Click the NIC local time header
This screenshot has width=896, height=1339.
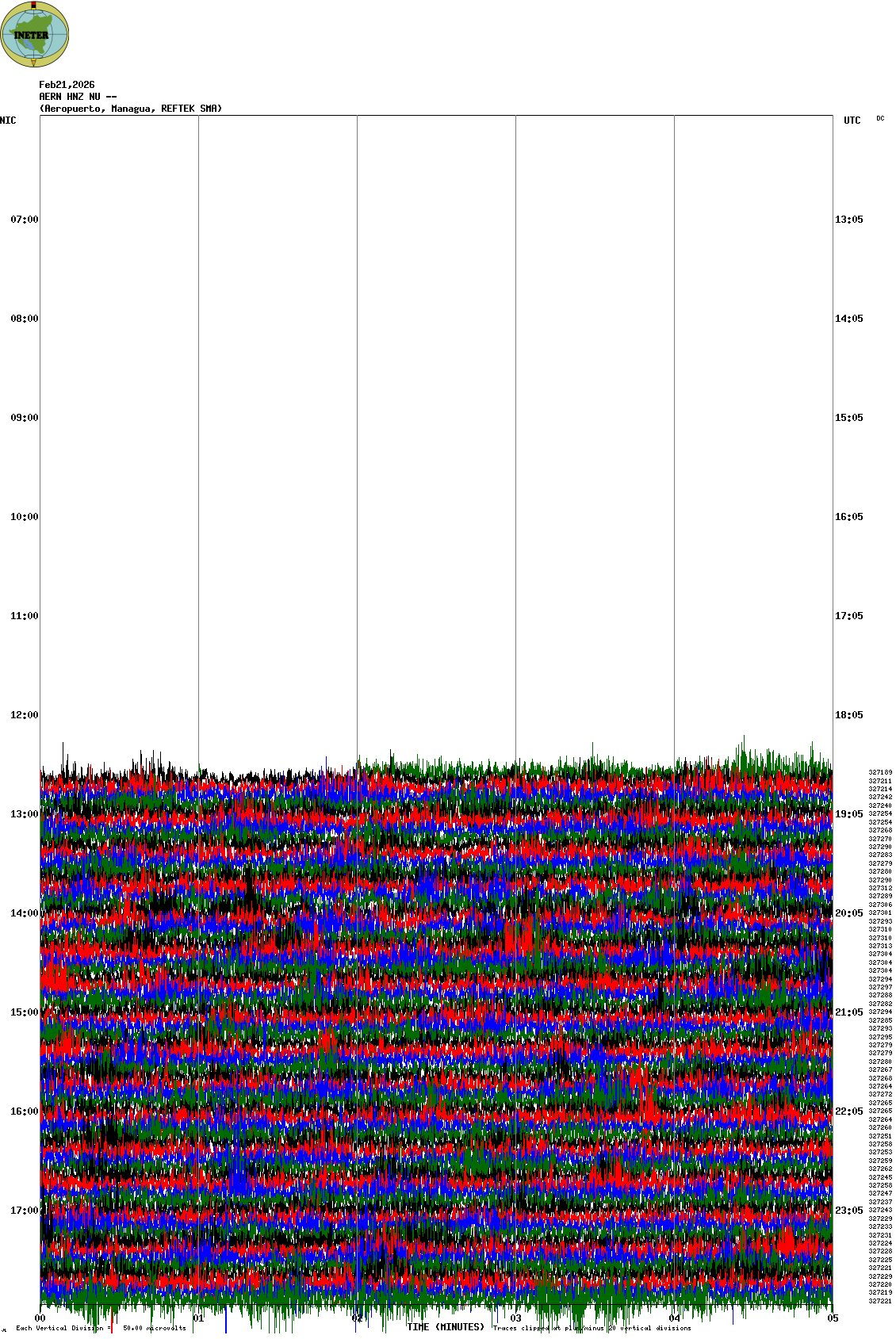click(8, 121)
